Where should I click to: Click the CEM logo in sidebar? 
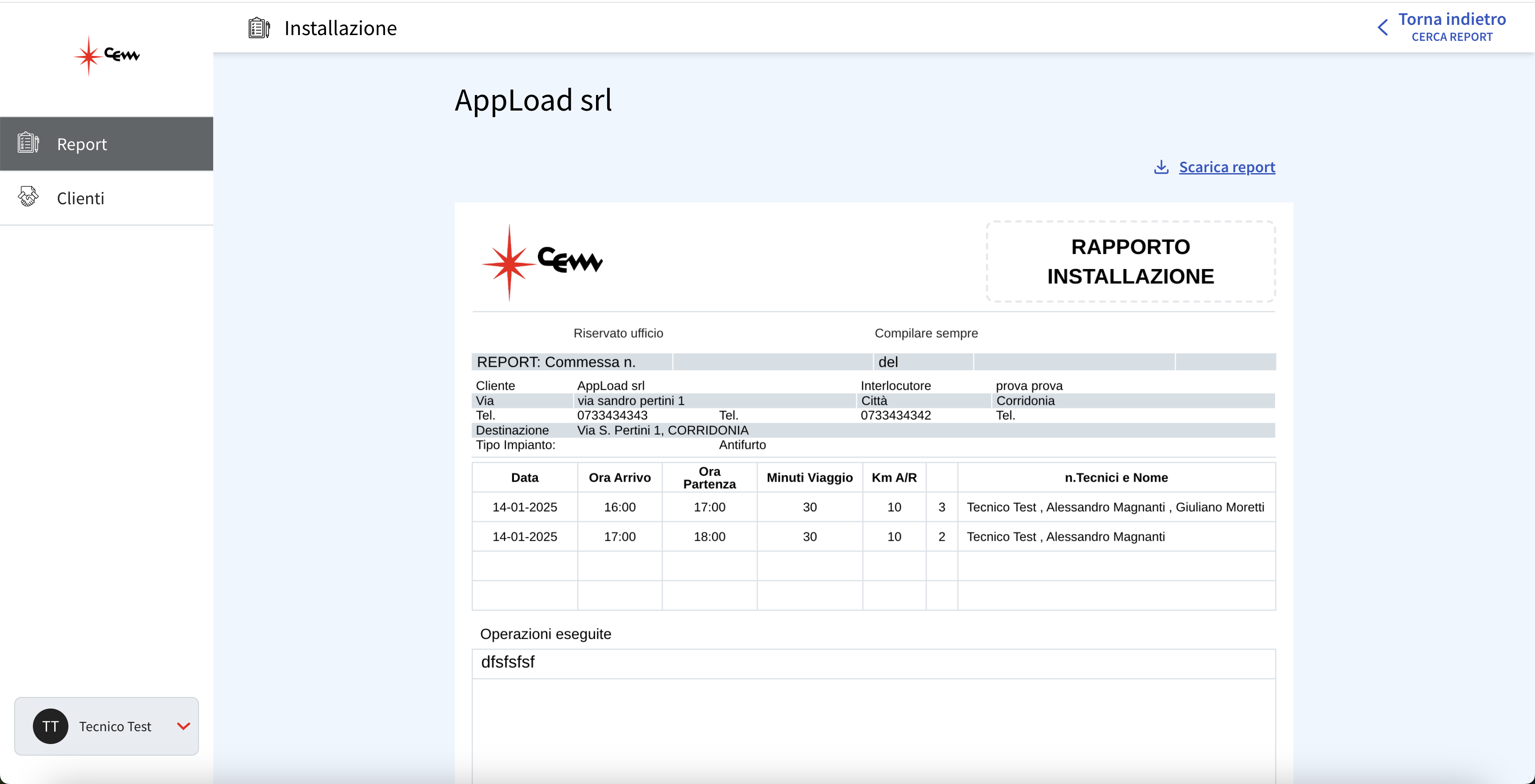tap(107, 55)
